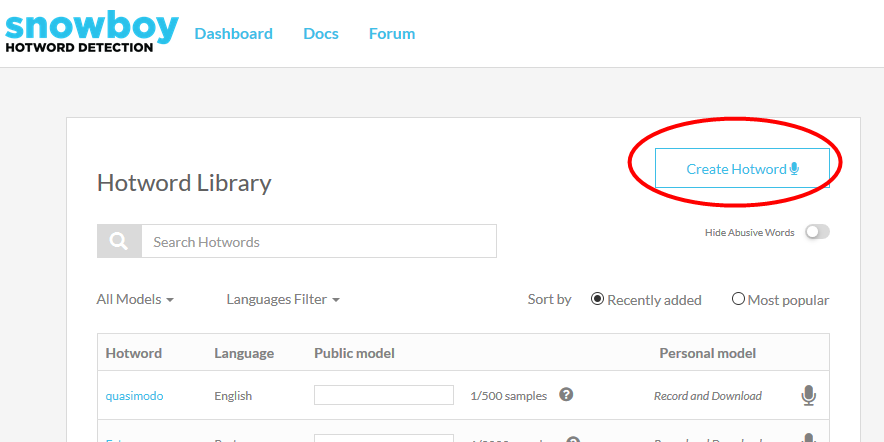Click the snowboy Hotword Detection logo
This screenshot has height=442, width=884.
click(92, 33)
